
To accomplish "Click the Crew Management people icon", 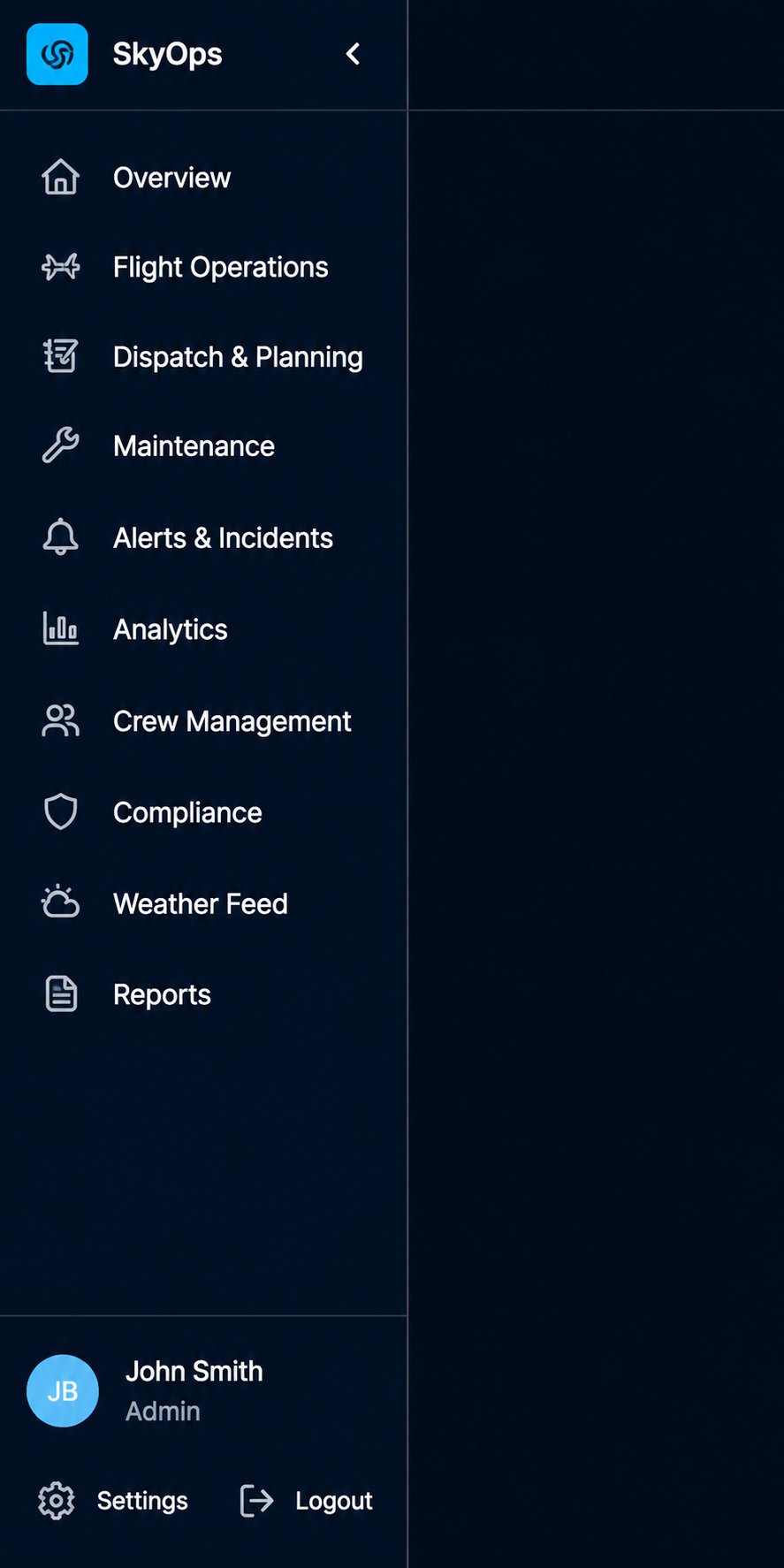I will tap(61, 720).
